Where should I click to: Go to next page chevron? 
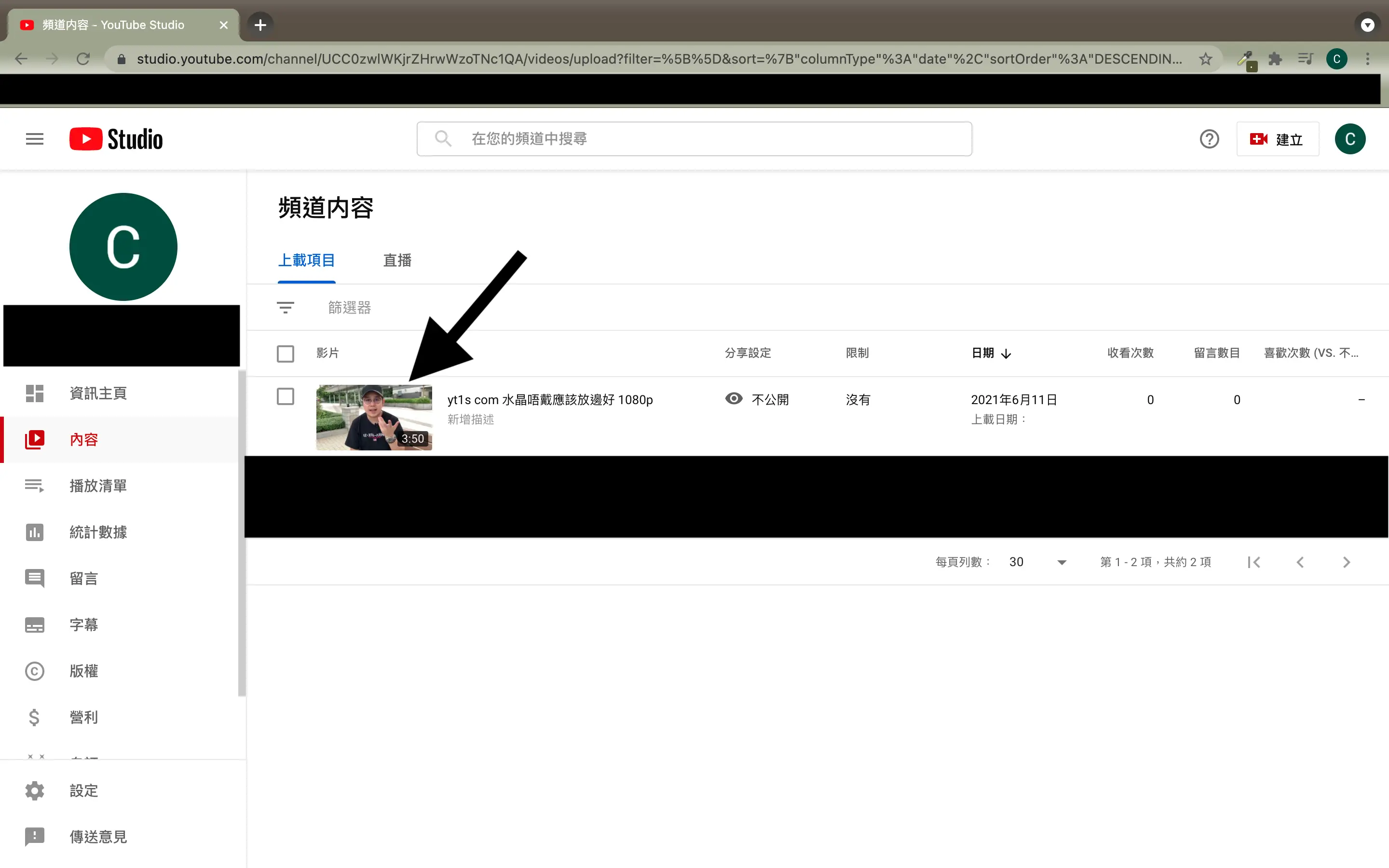(1346, 562)
